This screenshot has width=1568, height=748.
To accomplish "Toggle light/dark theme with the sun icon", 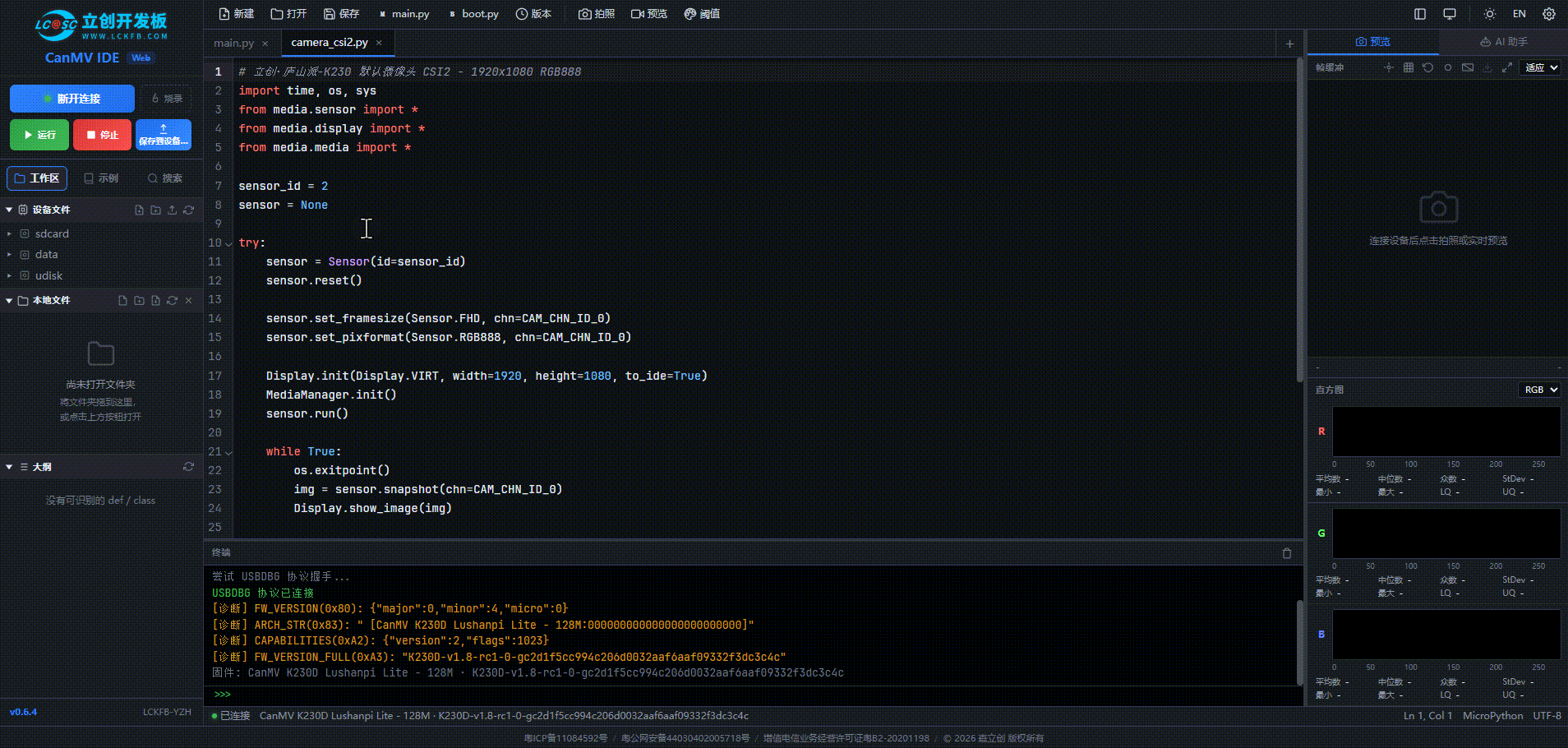I will point(1489,14).
